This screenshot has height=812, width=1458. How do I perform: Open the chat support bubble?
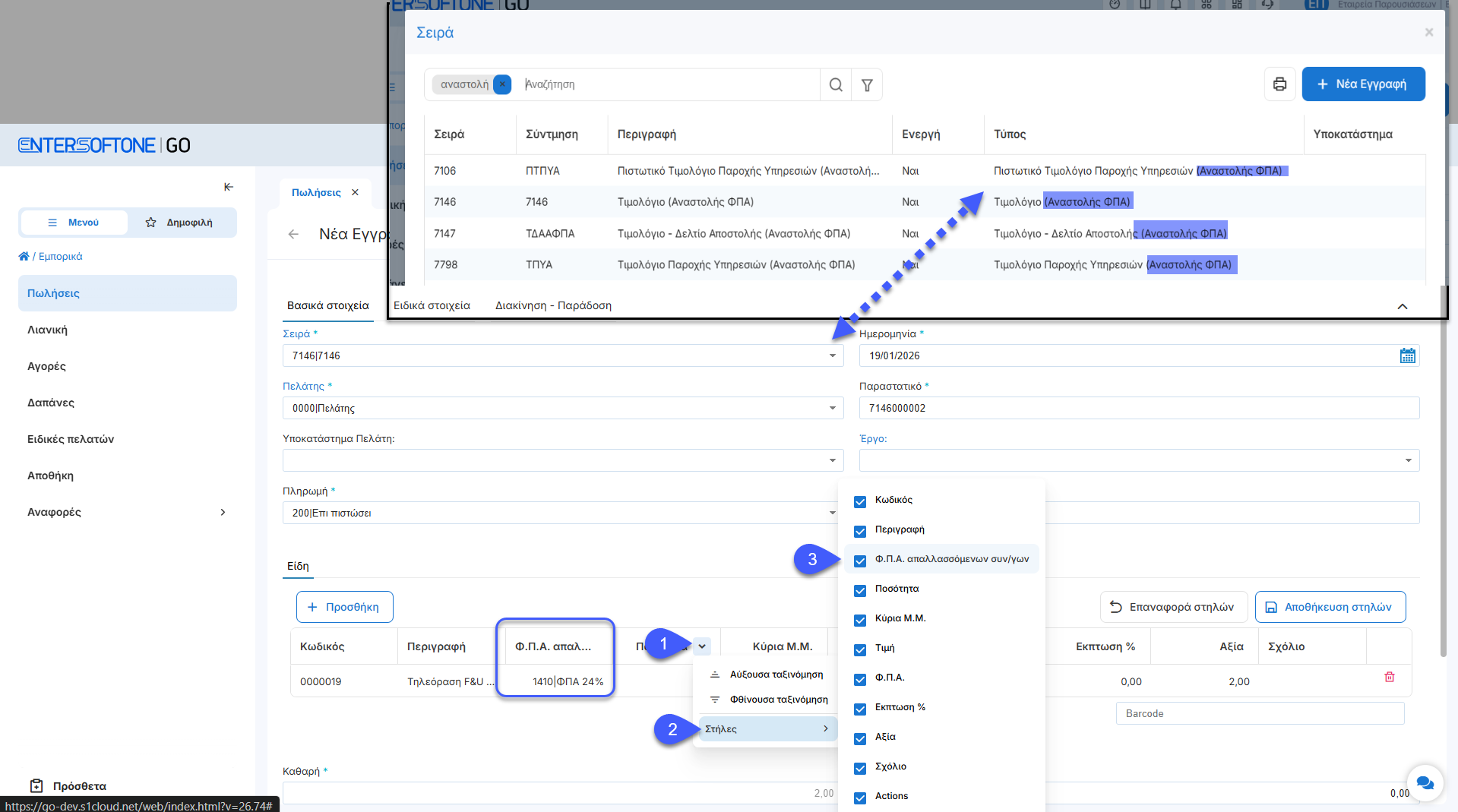[1425, 782]
